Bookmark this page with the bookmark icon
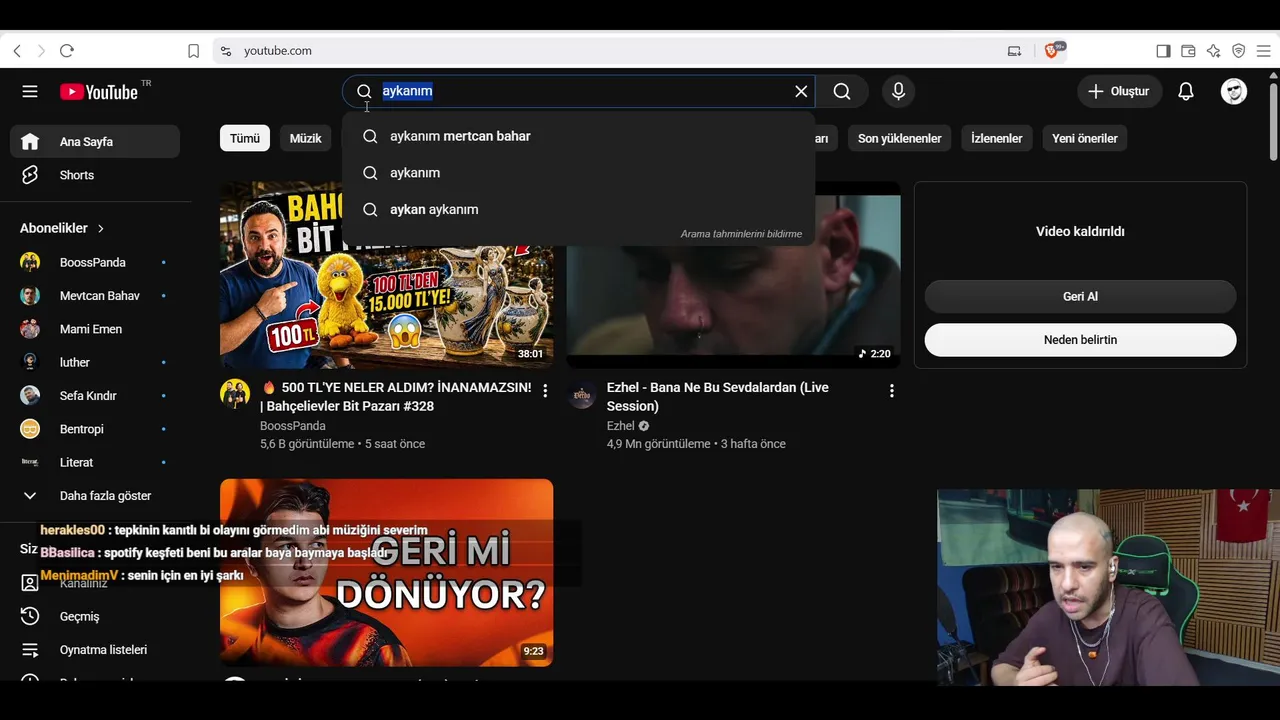Screen dimensions: 1280x720 pos(194,51)
